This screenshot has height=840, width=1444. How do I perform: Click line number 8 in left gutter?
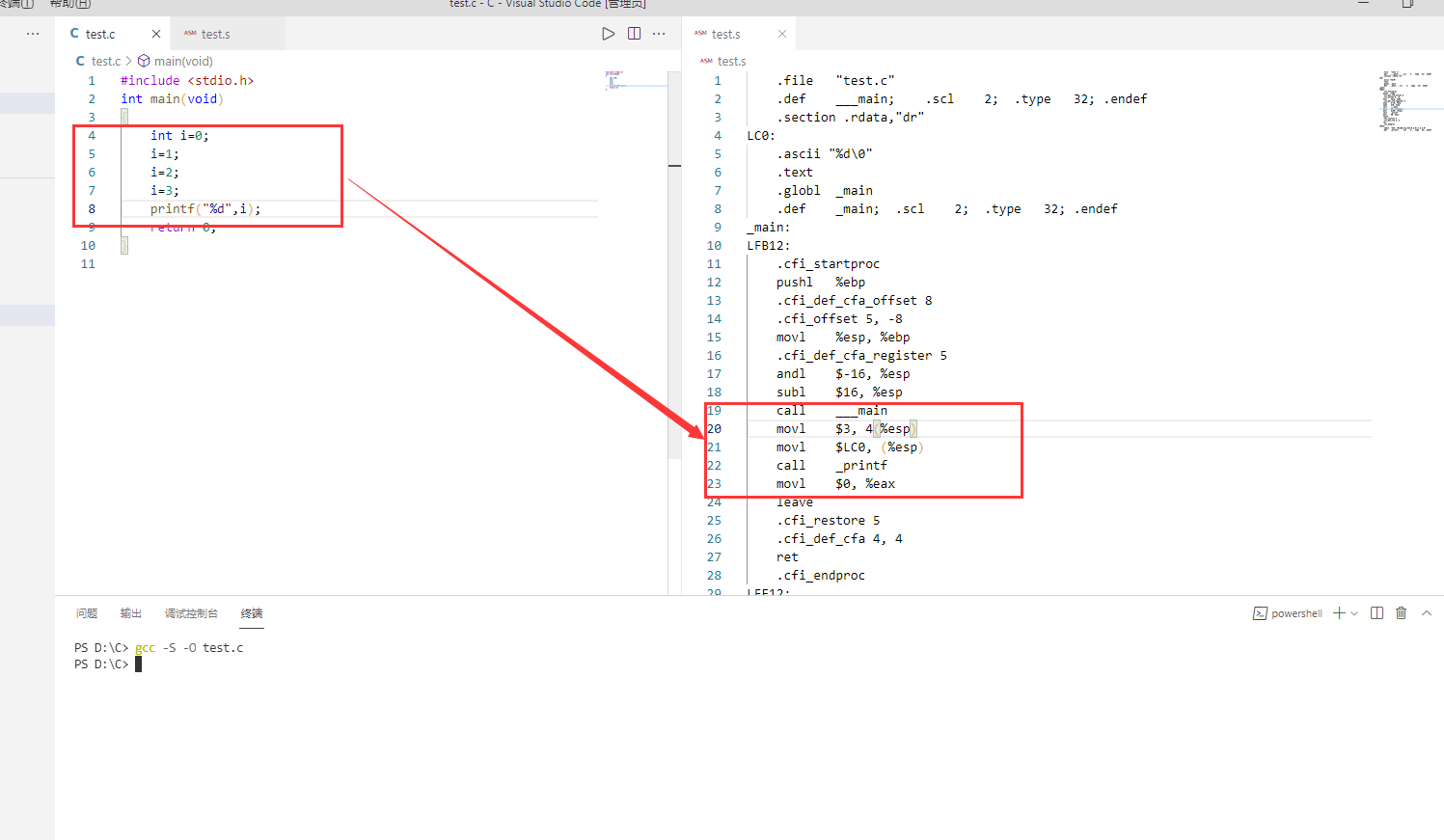[92, 209]
